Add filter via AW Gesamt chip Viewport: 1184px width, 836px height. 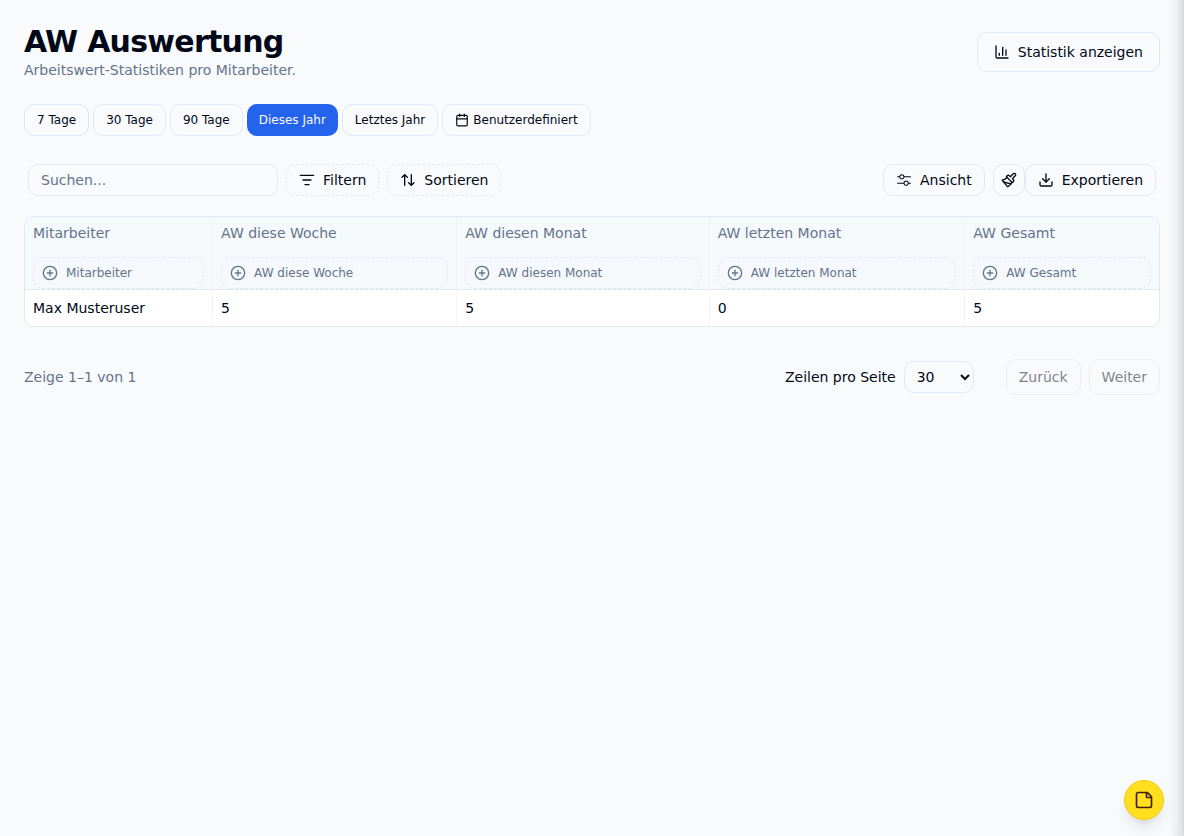pyautogui.click(x=1062, y=273)
